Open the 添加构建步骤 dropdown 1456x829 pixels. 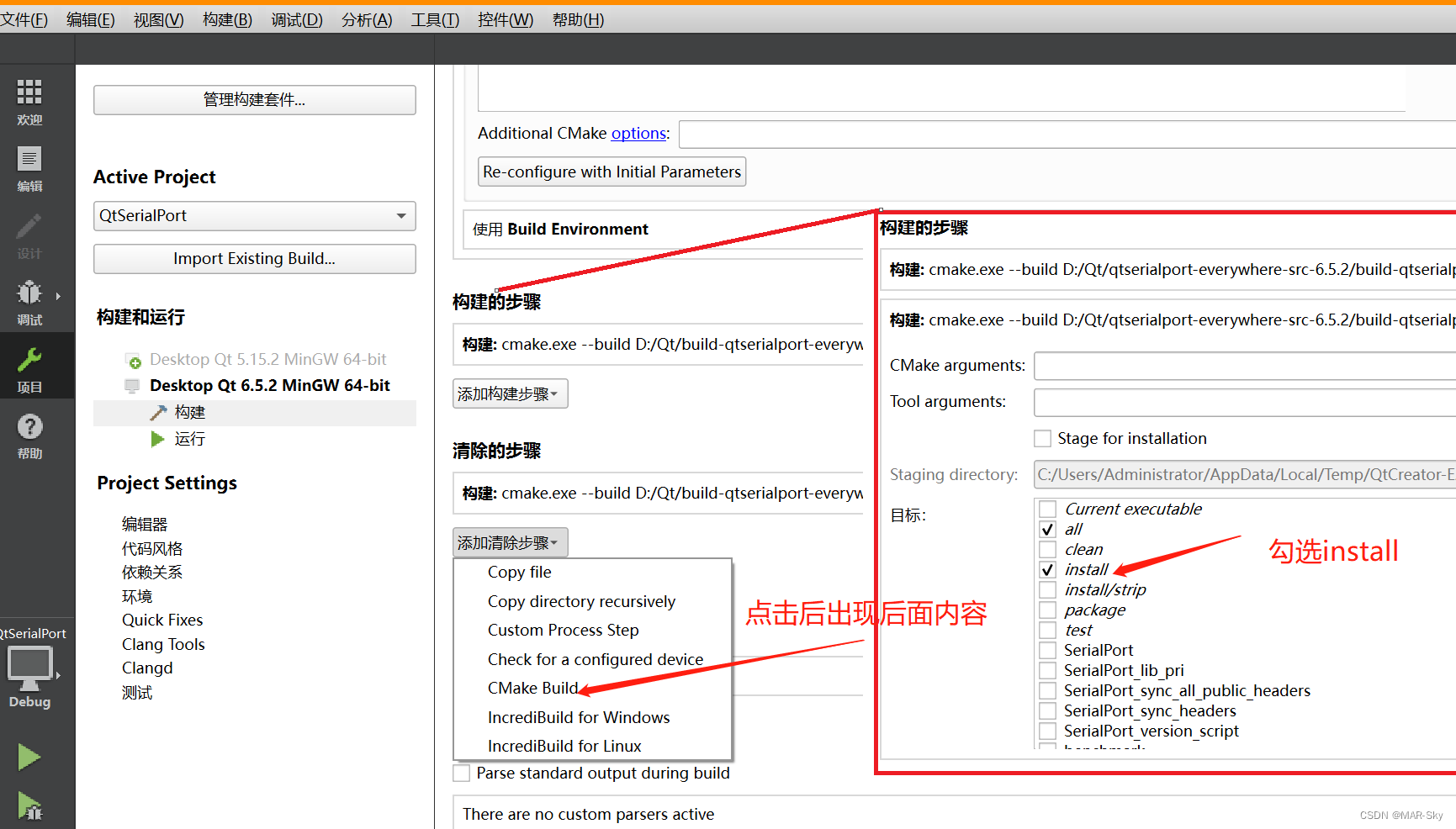pyautogui.click(x=510, y=393)
